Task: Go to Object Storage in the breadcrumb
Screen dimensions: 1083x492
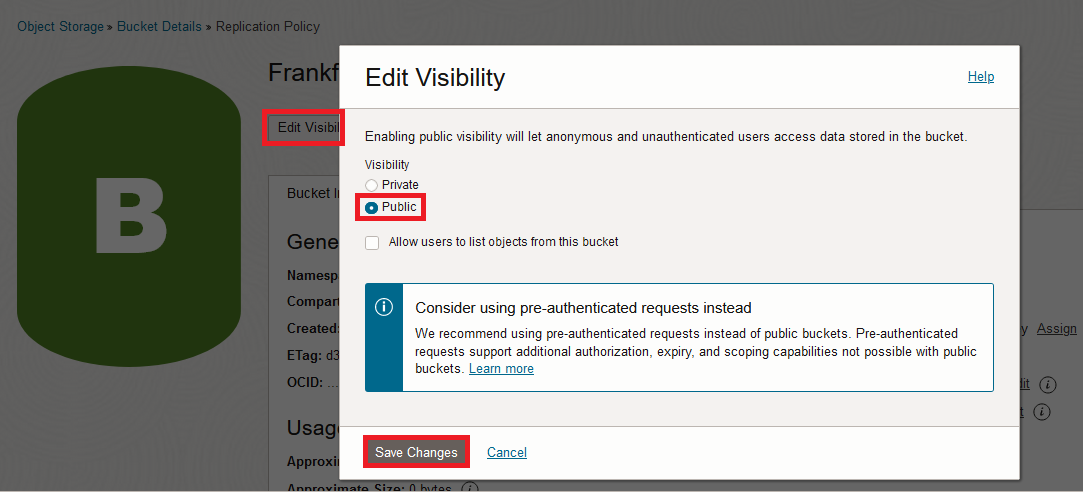Action: [x=60, y=26]
